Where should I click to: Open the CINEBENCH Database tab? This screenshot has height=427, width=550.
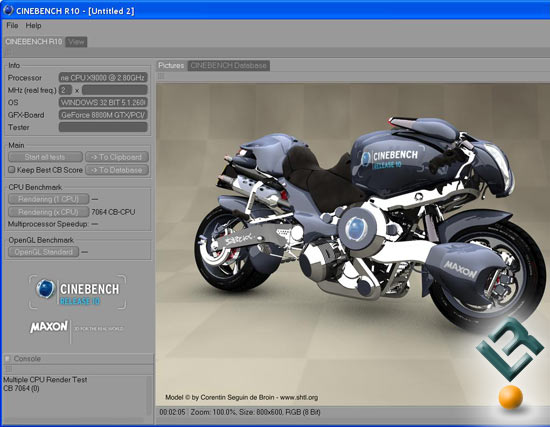228,66
